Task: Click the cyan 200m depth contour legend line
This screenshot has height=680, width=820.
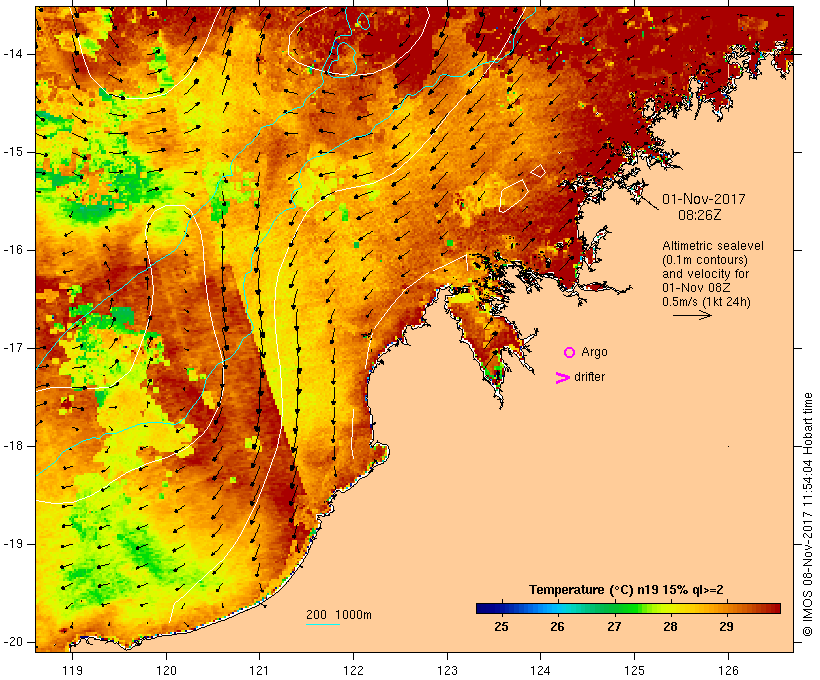Action: click(x=323, y=624)
